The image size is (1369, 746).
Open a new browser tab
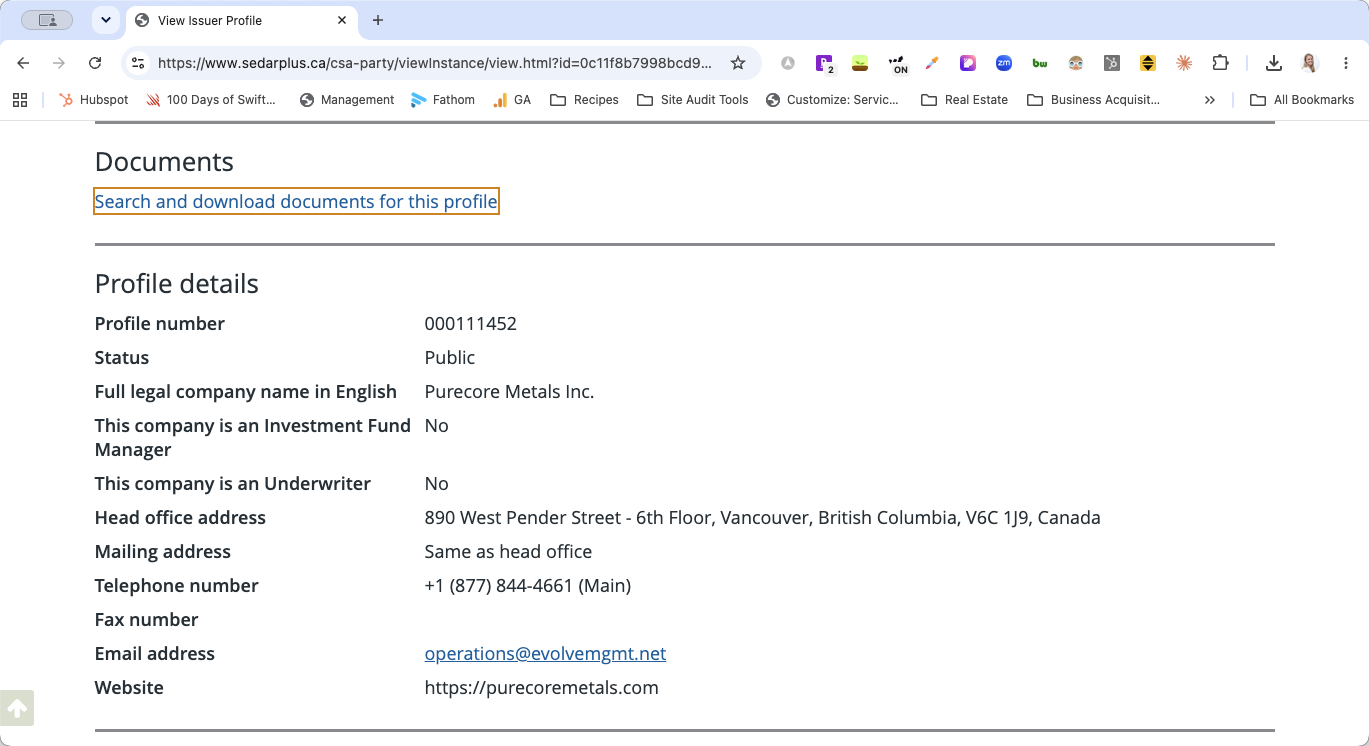378,20
